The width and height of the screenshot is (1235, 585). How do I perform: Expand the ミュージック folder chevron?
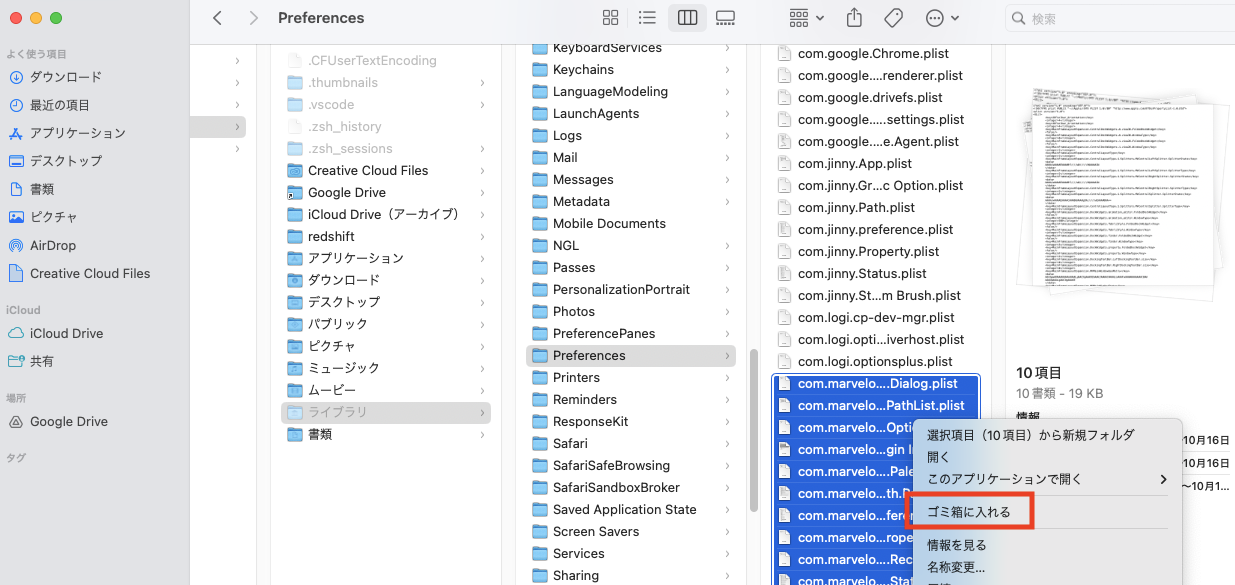tap(482, 369)
